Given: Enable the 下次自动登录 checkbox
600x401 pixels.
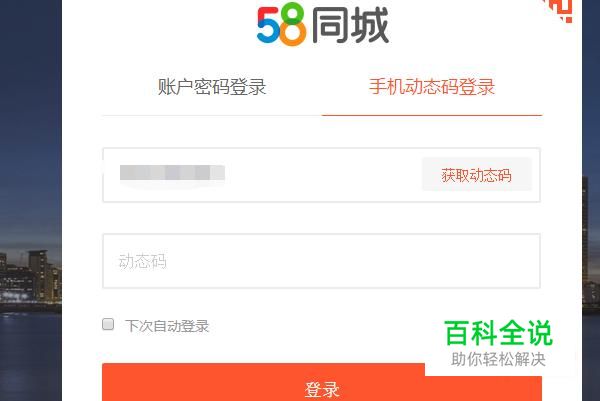Looking at the screenshot, I should pos(108,324).
